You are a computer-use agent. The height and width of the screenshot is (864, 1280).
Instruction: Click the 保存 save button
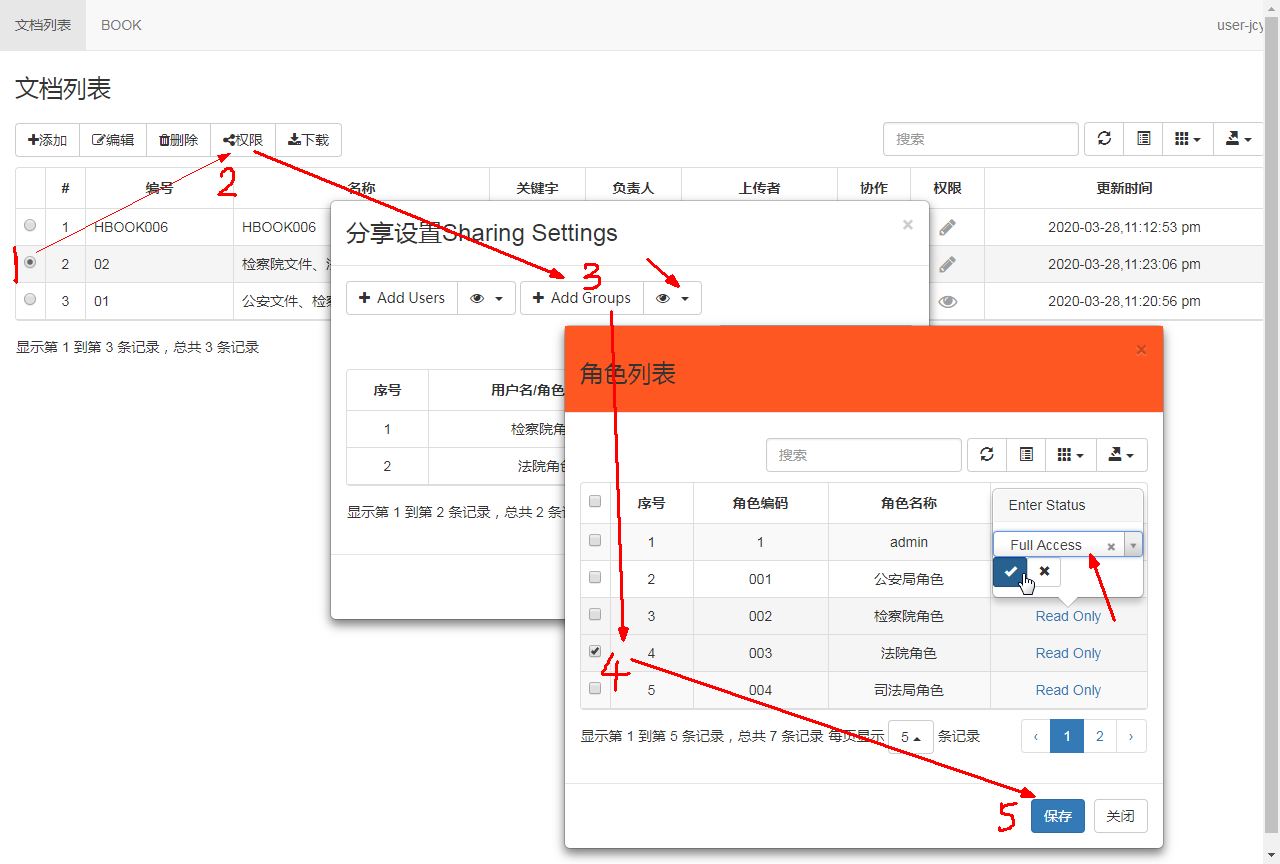(1057, 816)
